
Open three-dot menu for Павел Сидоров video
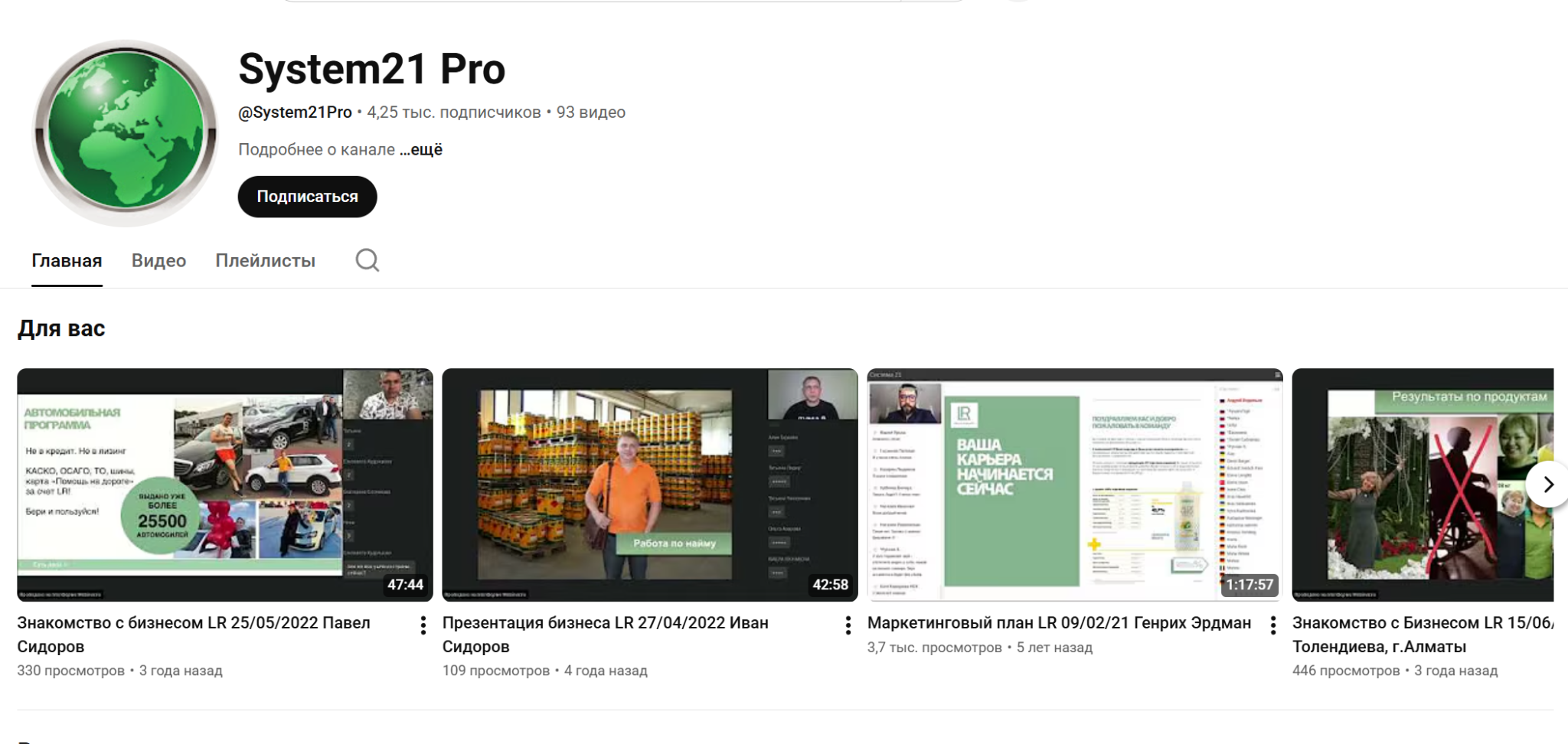[423, 625]
